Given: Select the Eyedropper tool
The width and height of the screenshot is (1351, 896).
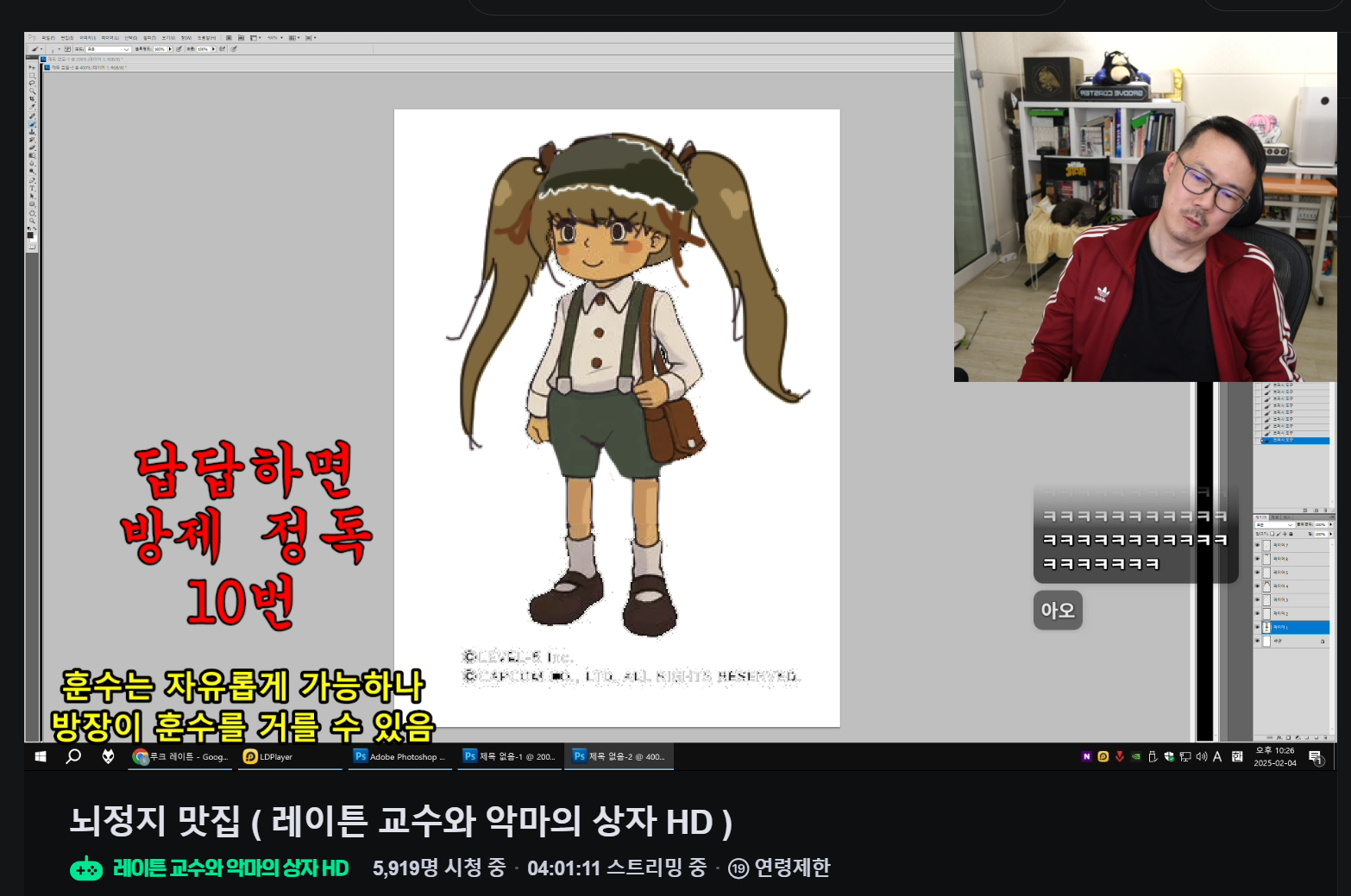Looking at the screenshot, I should pyautogui.click(x=32, y=107).
